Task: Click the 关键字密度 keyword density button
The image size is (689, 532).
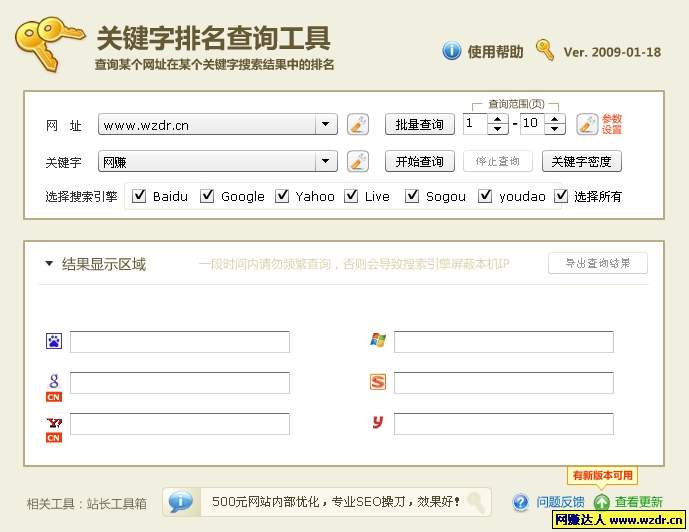Action: (582, 161)
